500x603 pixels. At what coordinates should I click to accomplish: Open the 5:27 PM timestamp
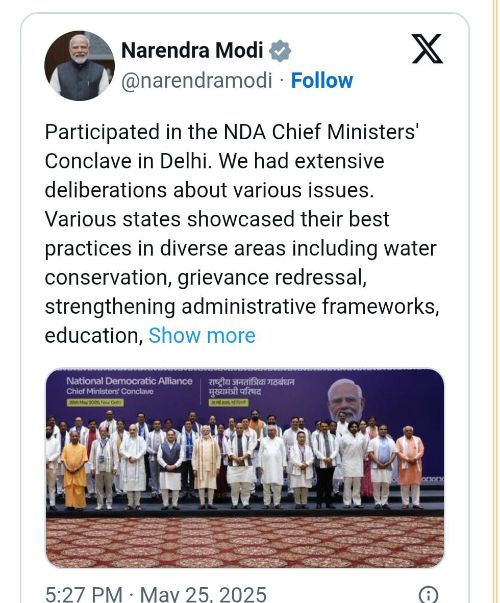click(83, 594)
